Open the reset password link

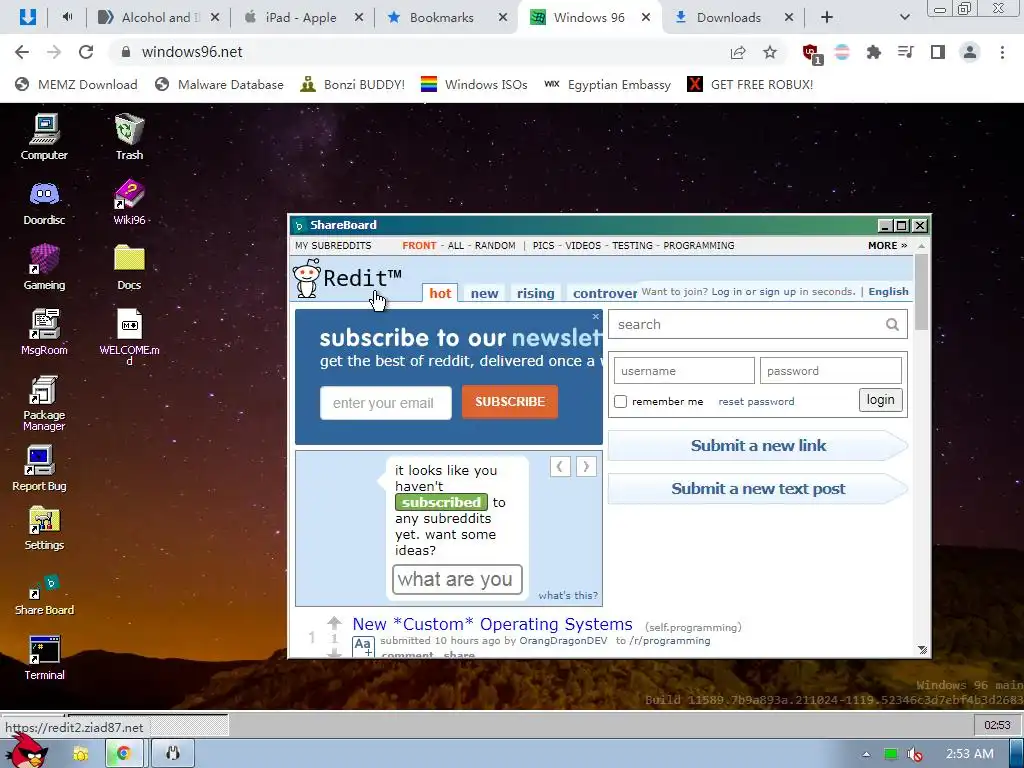click(x=756, y=402)
